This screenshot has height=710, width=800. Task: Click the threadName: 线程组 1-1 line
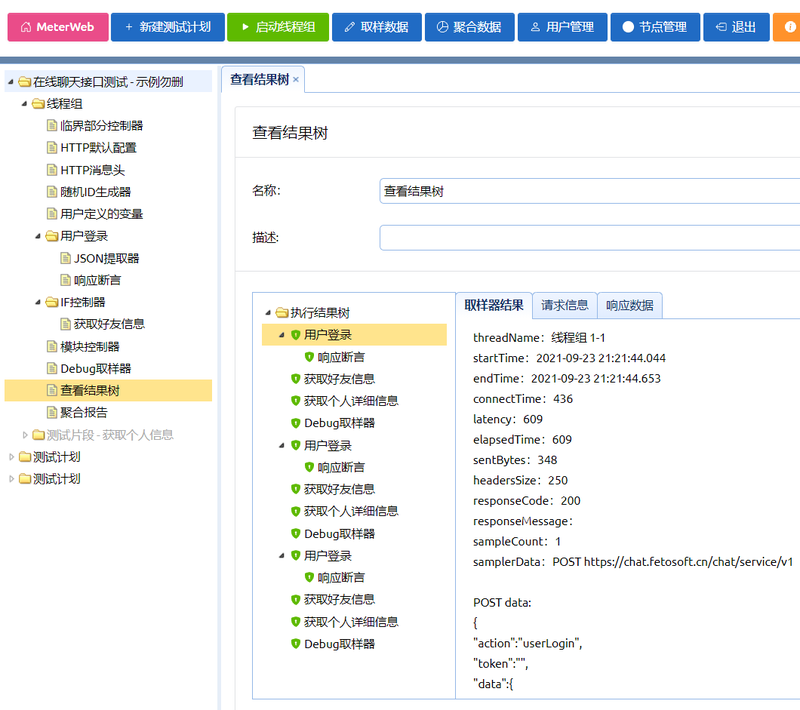pos(539,338)
